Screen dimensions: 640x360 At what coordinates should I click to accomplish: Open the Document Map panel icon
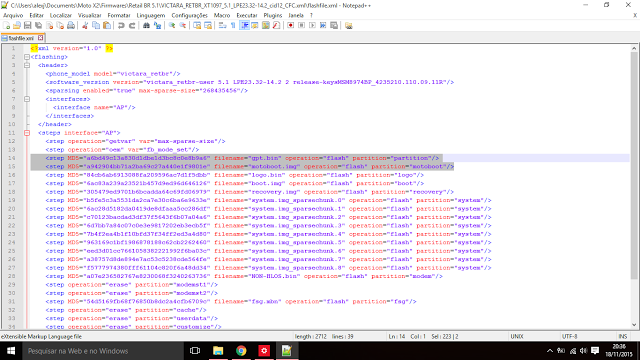coord(266,26)
